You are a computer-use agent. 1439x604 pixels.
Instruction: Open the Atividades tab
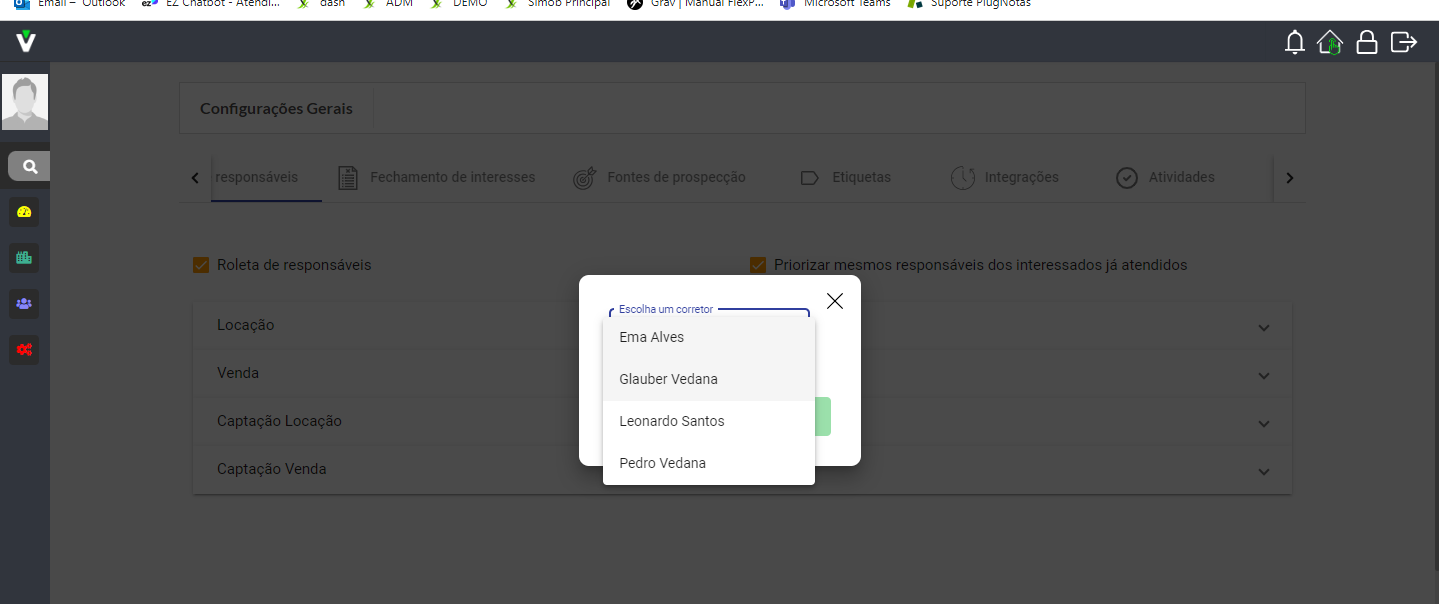(1165, 178)
